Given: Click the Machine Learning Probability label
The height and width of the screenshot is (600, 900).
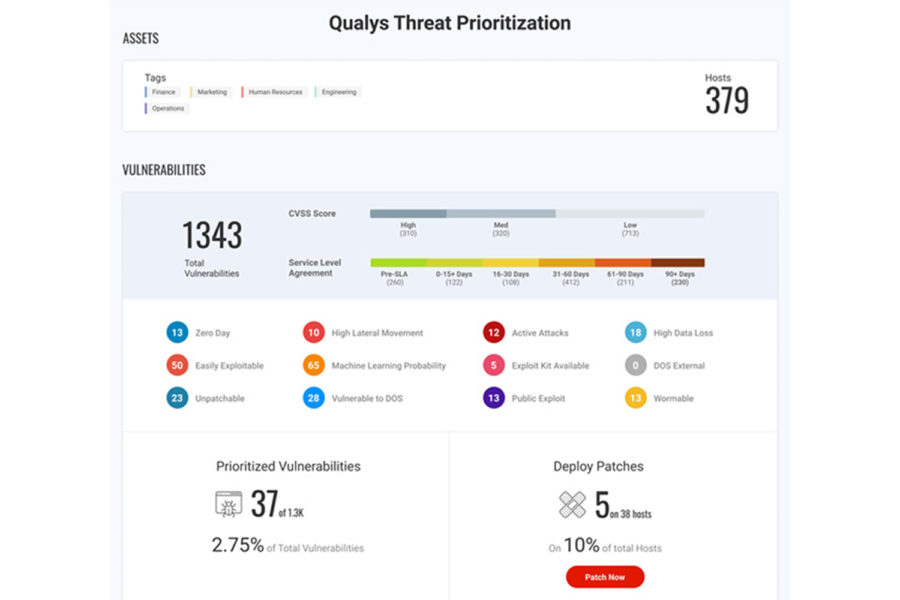Looking at the screenshot, I should pos(389,366).
